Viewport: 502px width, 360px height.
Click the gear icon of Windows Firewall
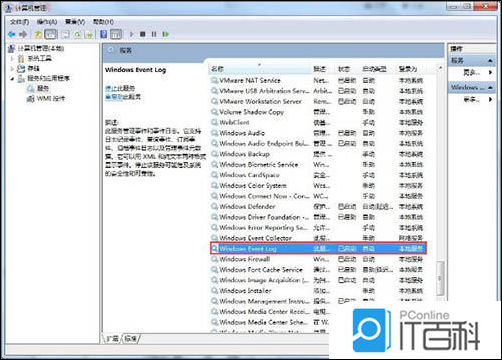pos(214,259)
